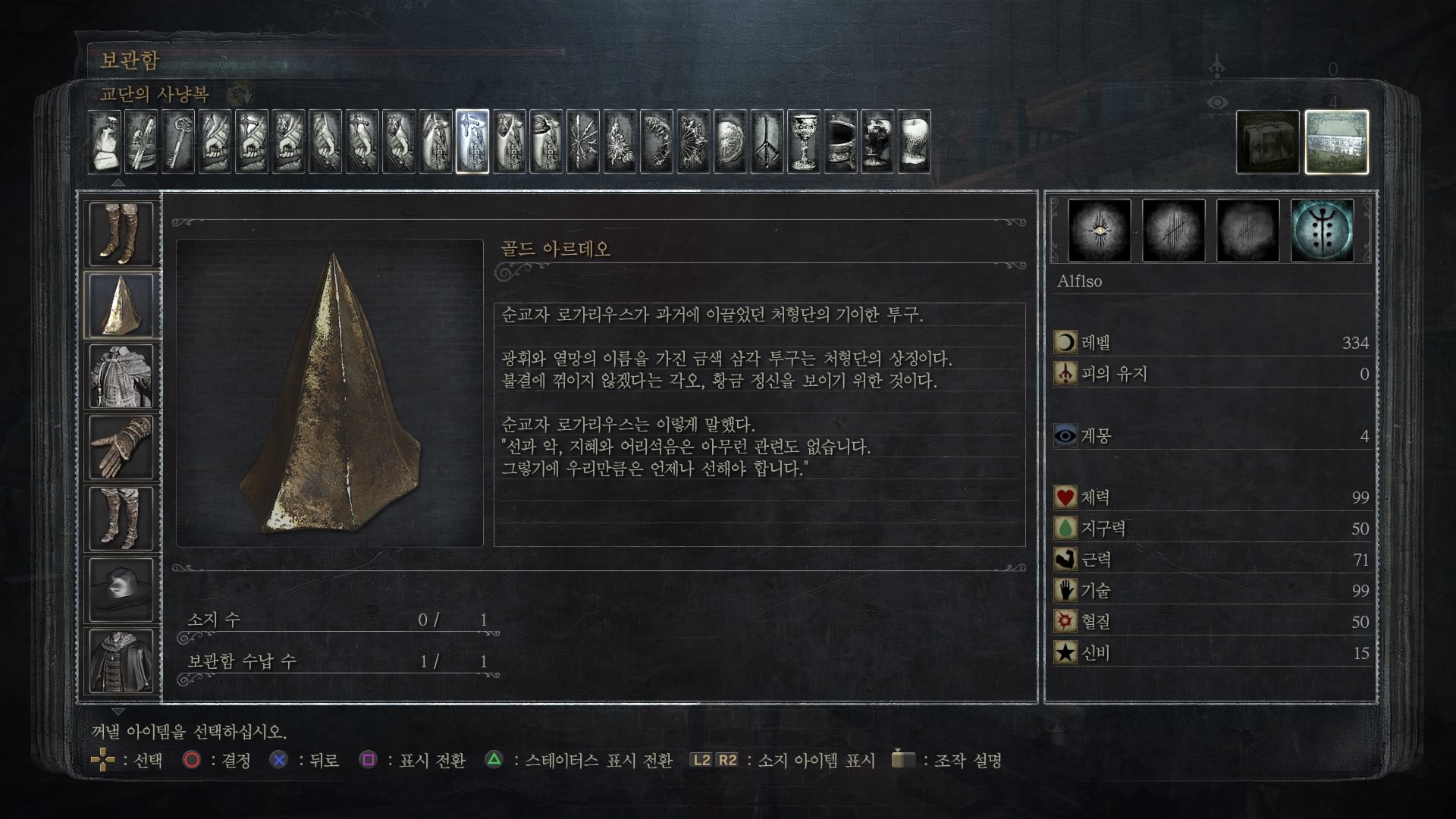Click the circle confirm prompt

point(216,760)
